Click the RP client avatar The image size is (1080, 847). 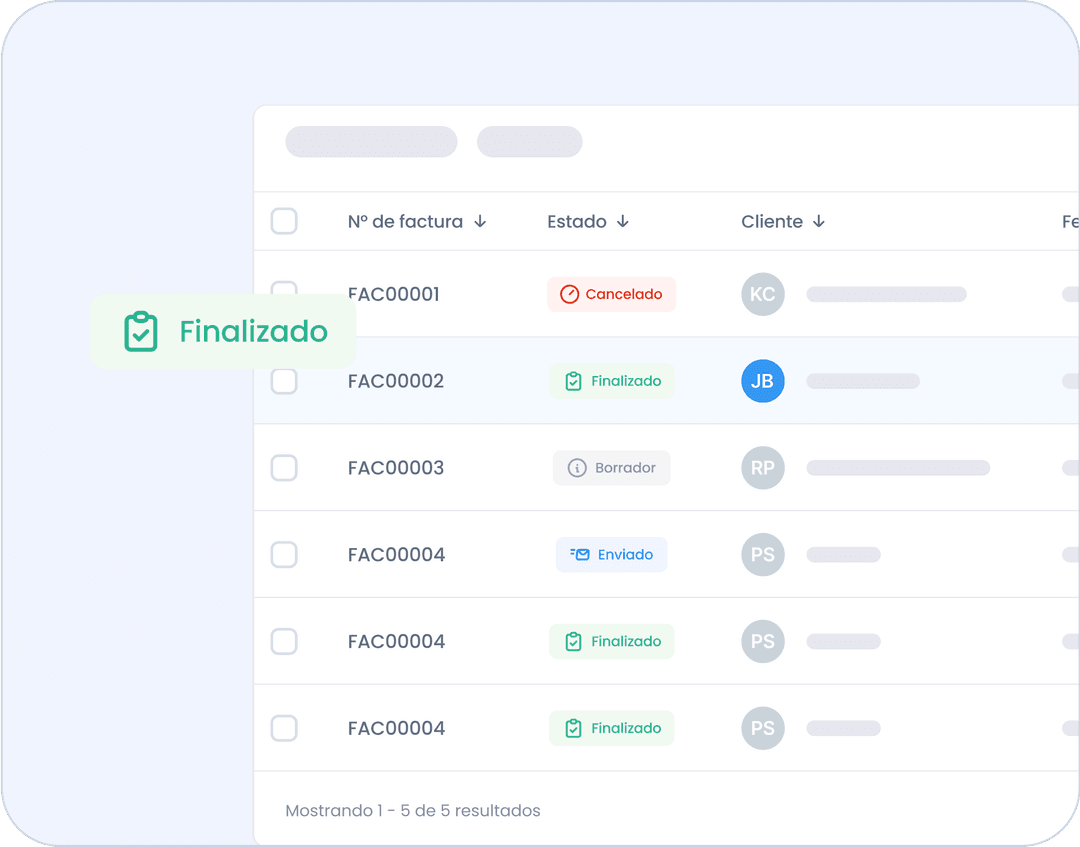click(x=762, y=468)
